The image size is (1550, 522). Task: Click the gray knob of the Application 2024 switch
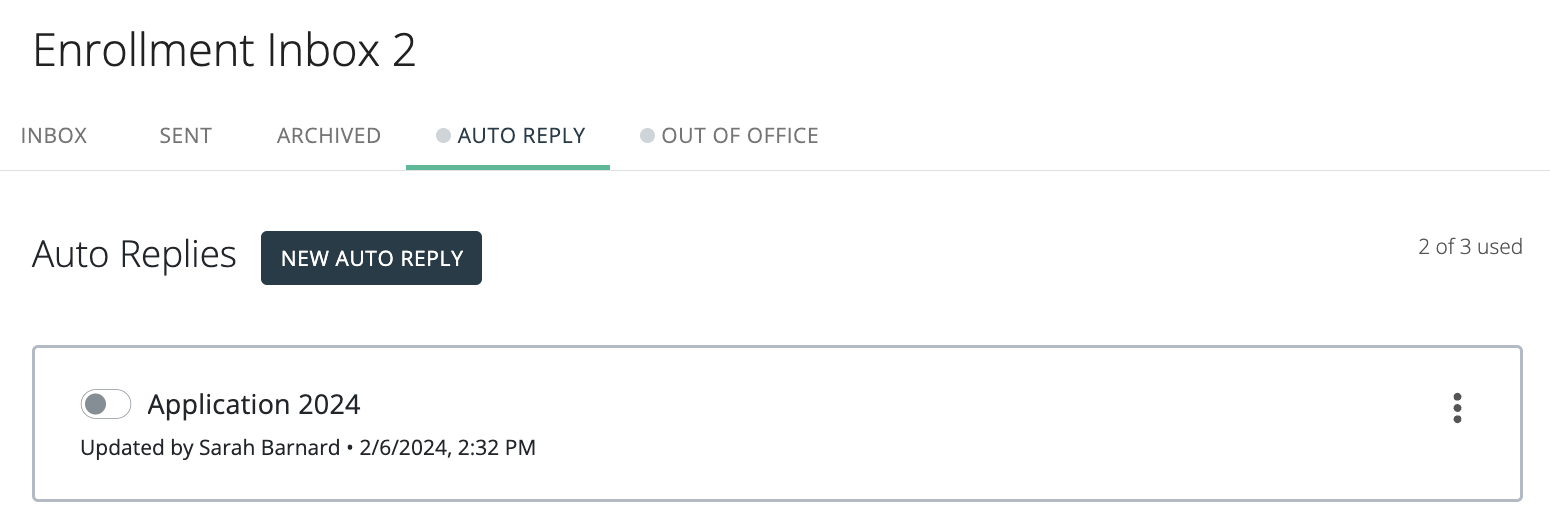click(96, 404)
